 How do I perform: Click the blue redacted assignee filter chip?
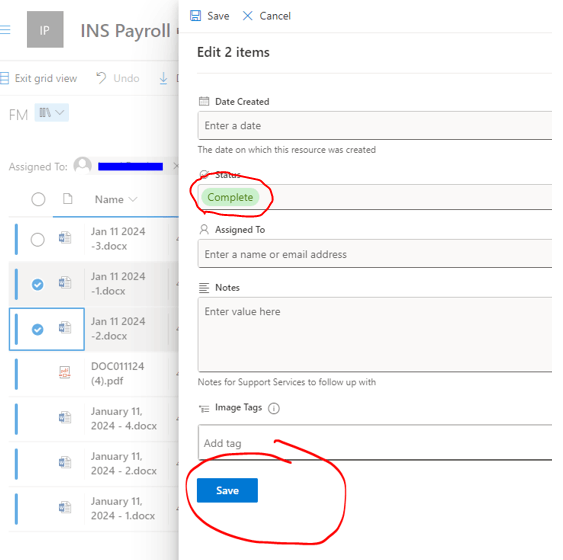pyautogui.click(x=130, y=166)
